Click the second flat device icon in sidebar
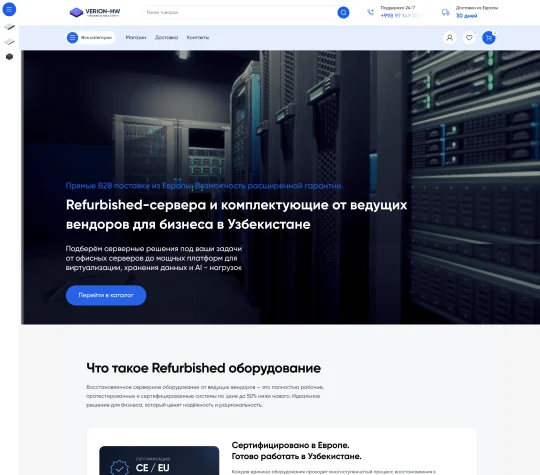Viewport: 540px width, 475px height. pyautogui.click(x=9, y=42)
